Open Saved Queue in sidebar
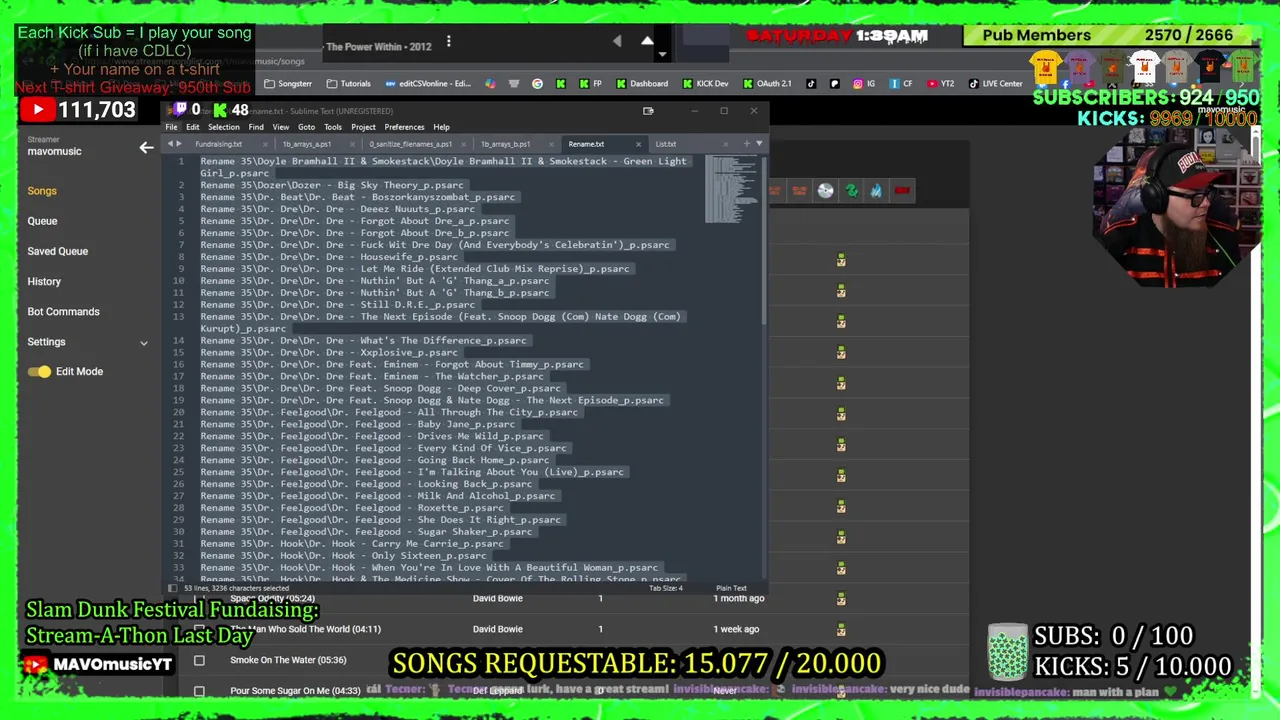Screen dimensions: 1280x720 point(58,251)
